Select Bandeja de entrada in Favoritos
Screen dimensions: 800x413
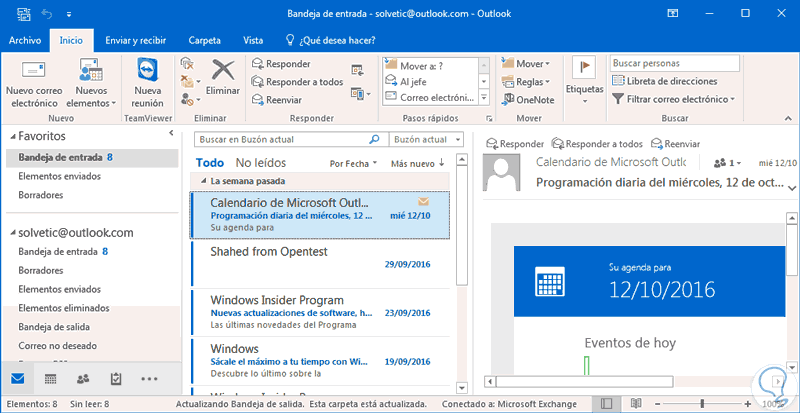[92, 158]
